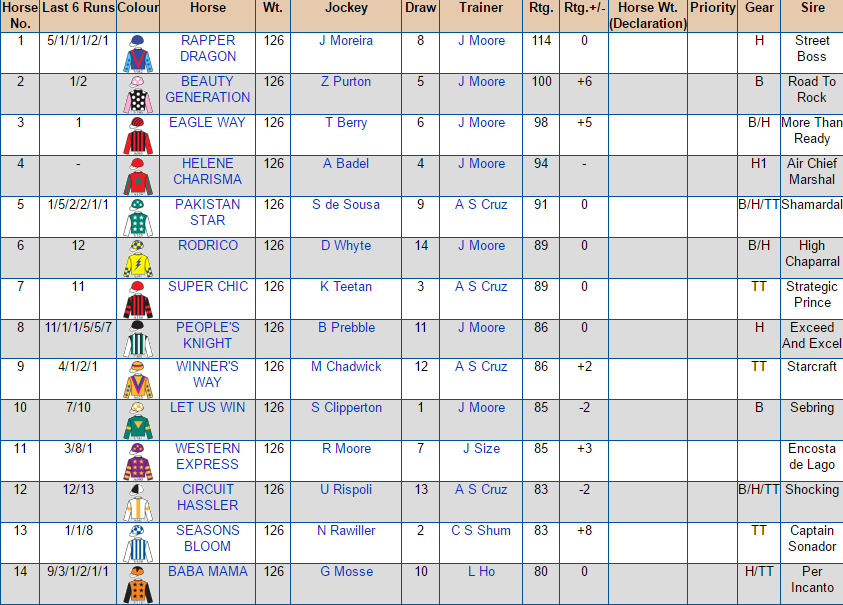The height and width of the screenshot is (605, 843).
Task: View jockey N Rawiller's profile
Action: [346, 531]
